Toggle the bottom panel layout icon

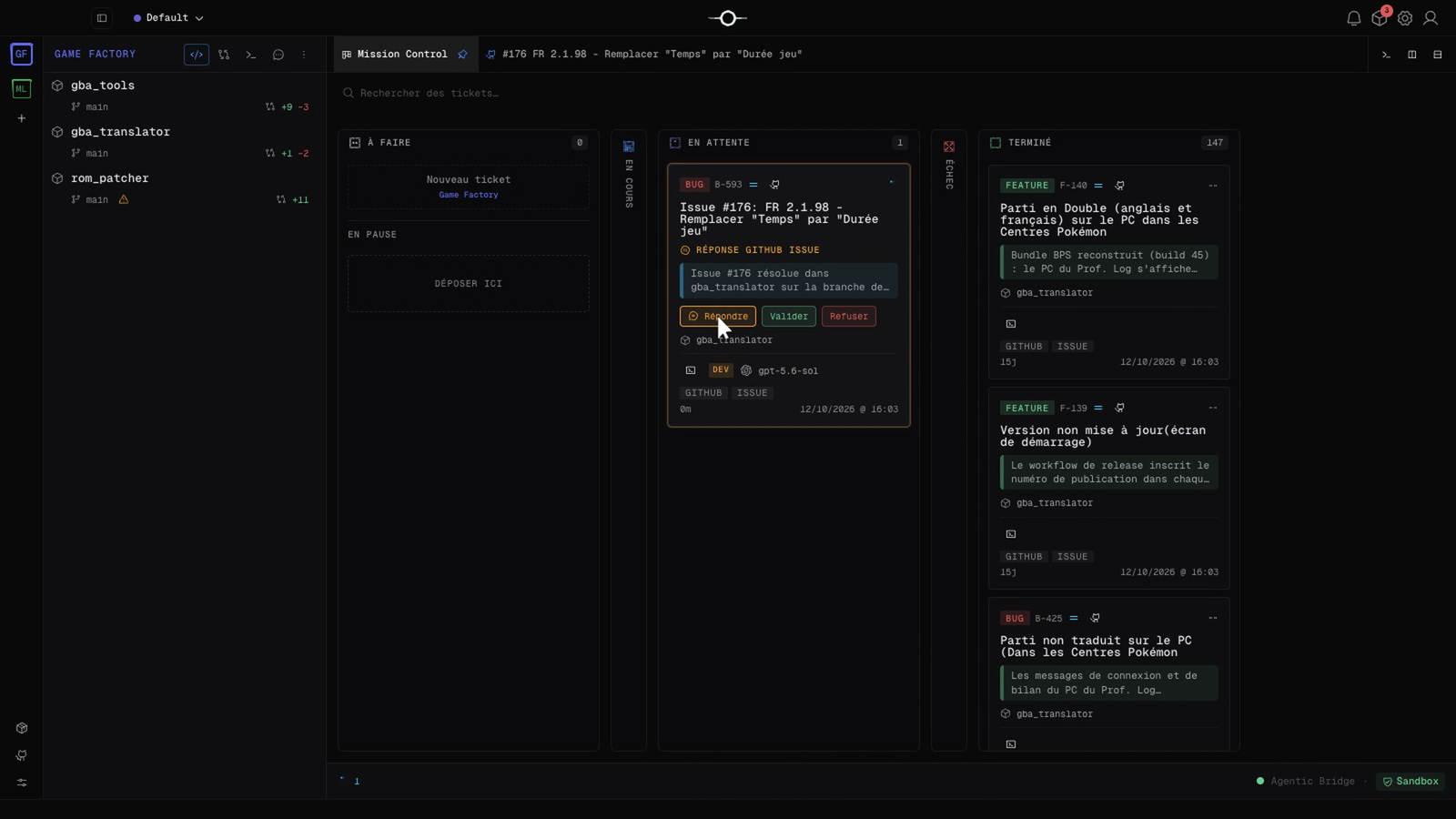[x=1438, y=55]
